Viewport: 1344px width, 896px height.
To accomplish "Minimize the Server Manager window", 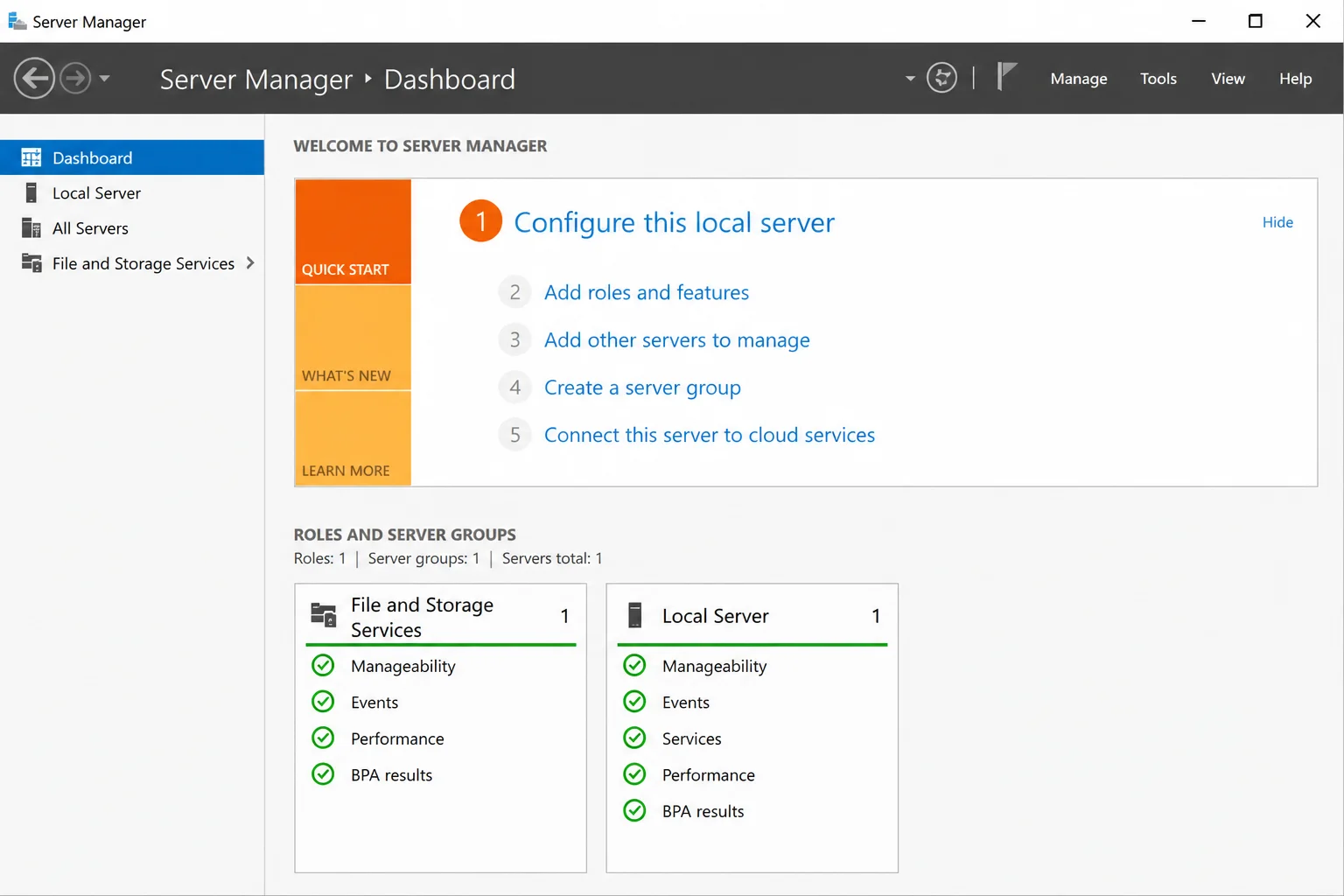I will [1199, 21].
